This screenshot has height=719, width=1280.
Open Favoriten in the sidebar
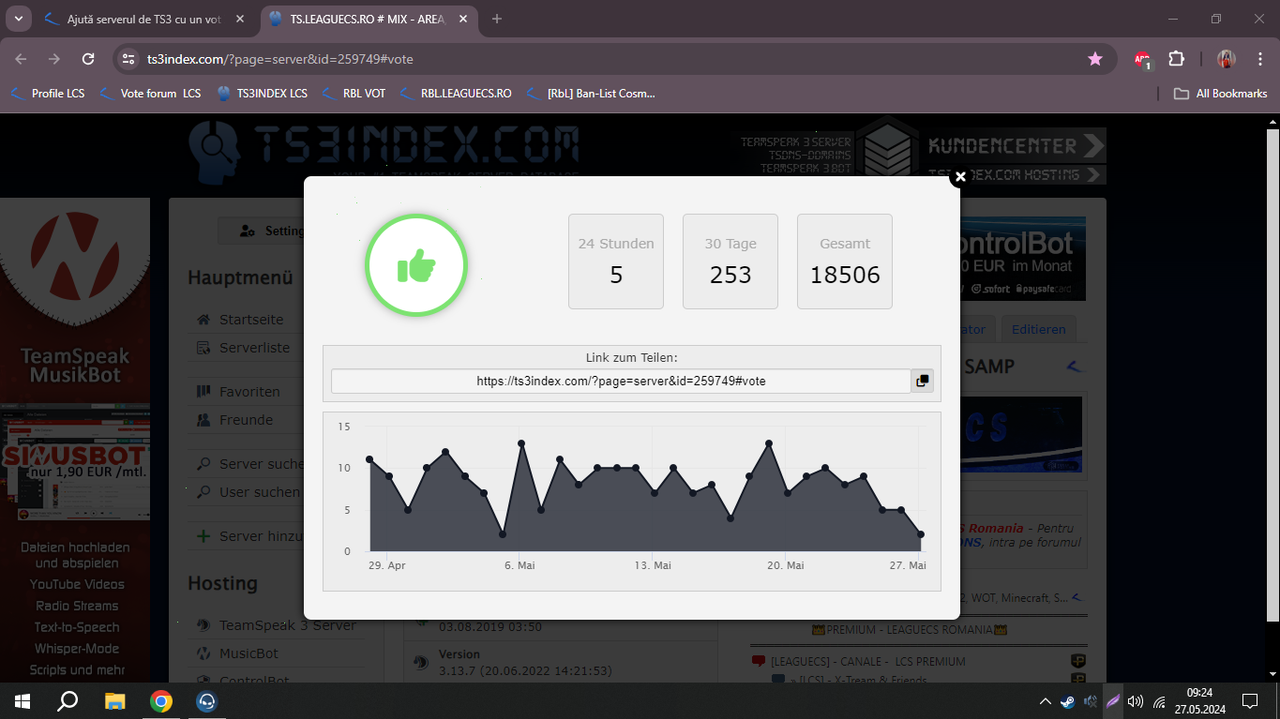(249, 392)
